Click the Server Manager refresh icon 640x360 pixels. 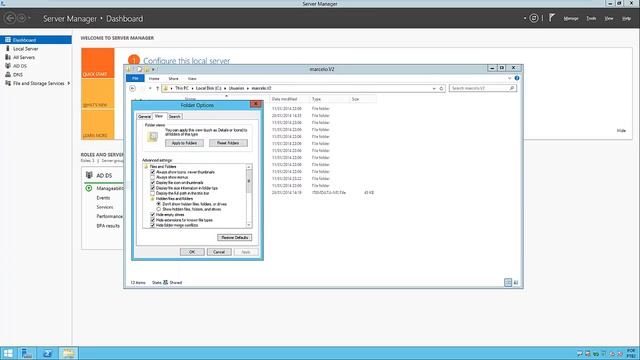533,18
